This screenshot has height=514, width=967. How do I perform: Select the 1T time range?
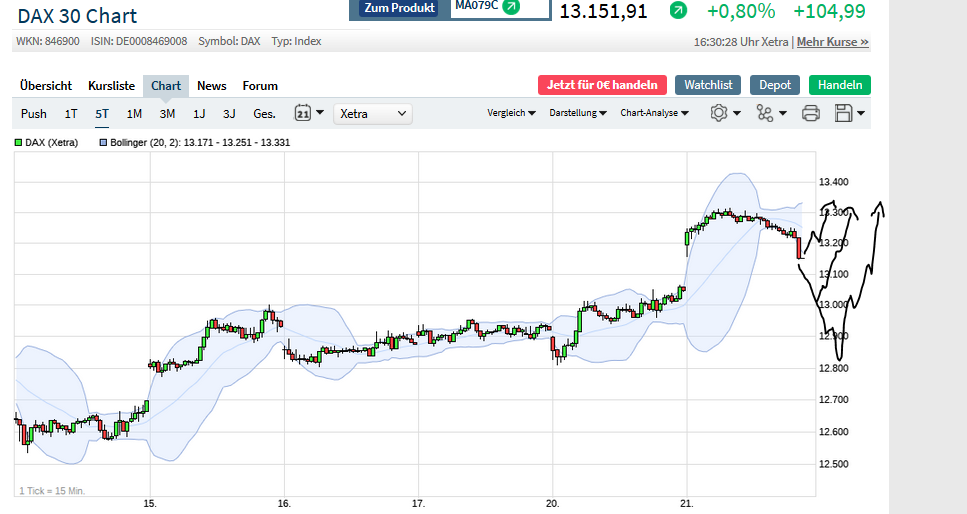click(x=70, y=114)
